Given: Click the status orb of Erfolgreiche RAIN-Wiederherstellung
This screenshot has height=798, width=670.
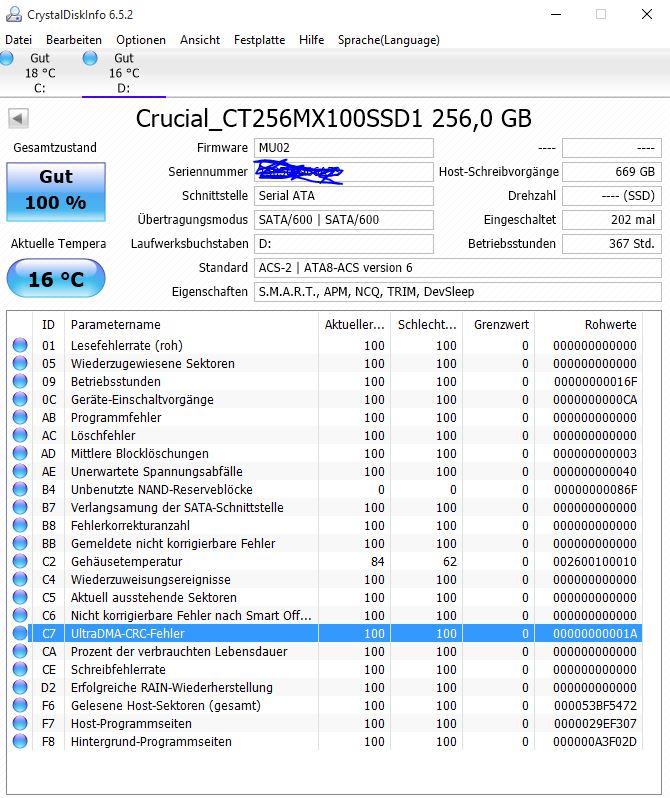Looking at the screenshot, I should tap(20, 687).
